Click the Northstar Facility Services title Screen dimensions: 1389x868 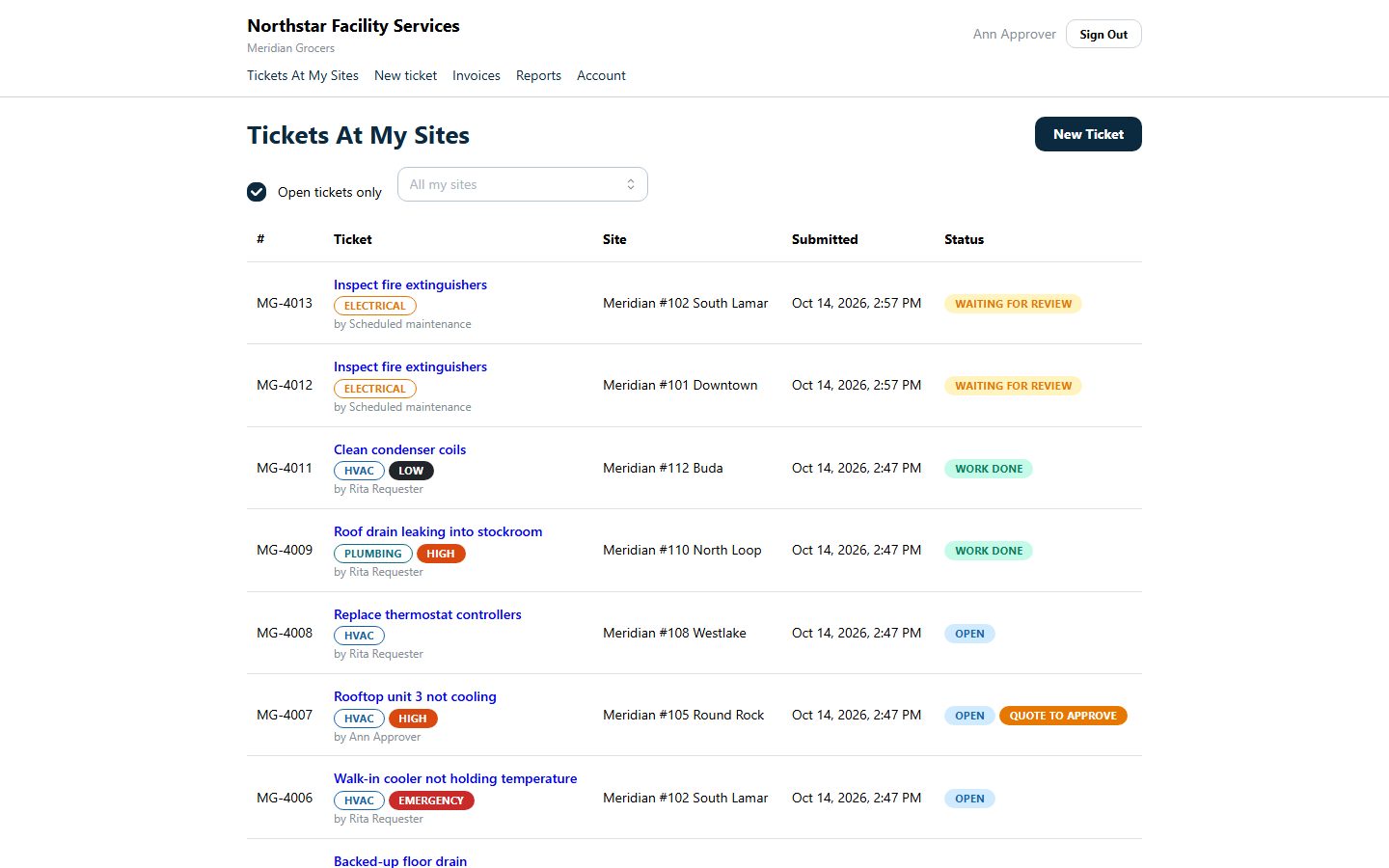pos(353,26)
